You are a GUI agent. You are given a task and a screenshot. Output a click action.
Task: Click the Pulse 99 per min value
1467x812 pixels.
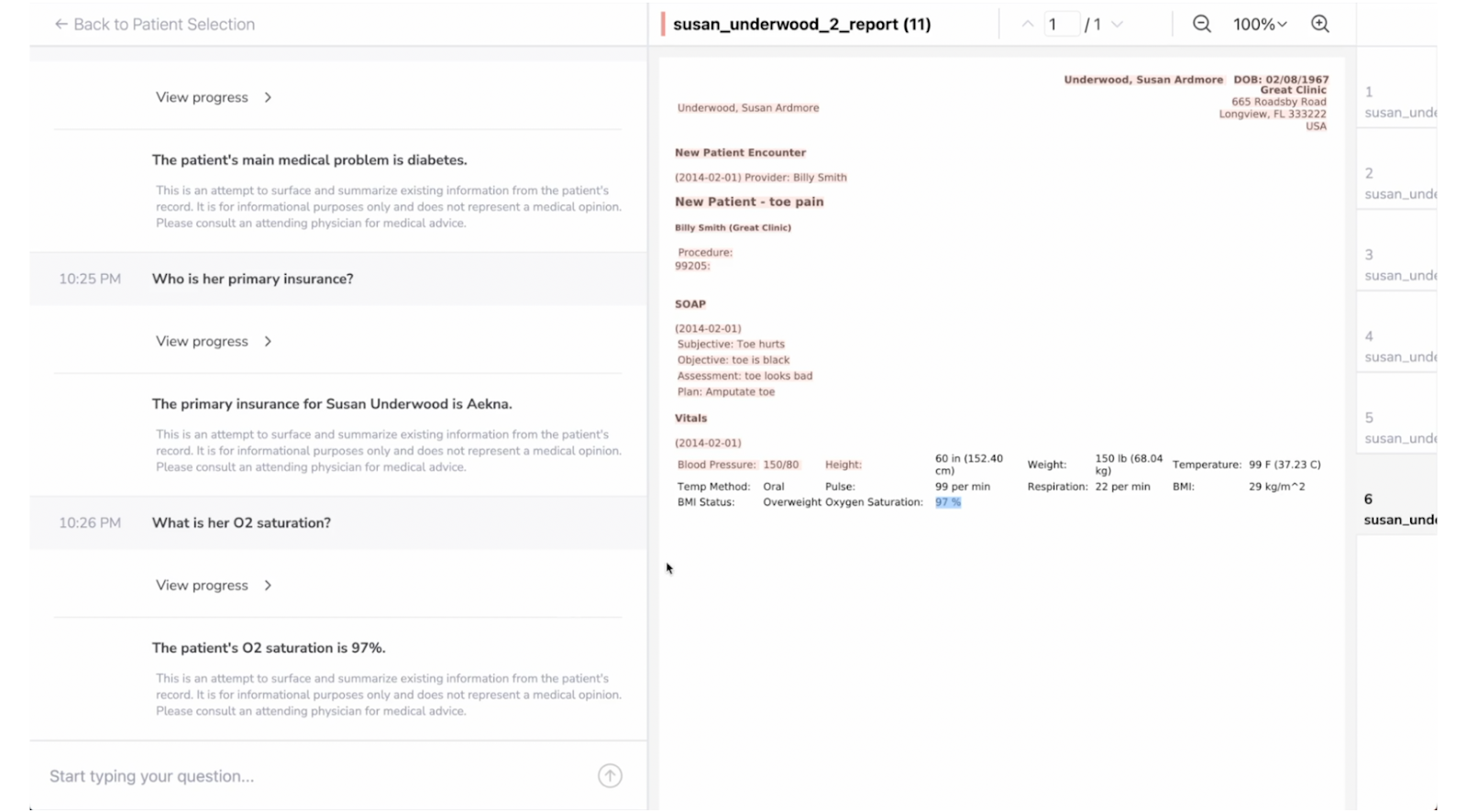[x=962, y=487]
